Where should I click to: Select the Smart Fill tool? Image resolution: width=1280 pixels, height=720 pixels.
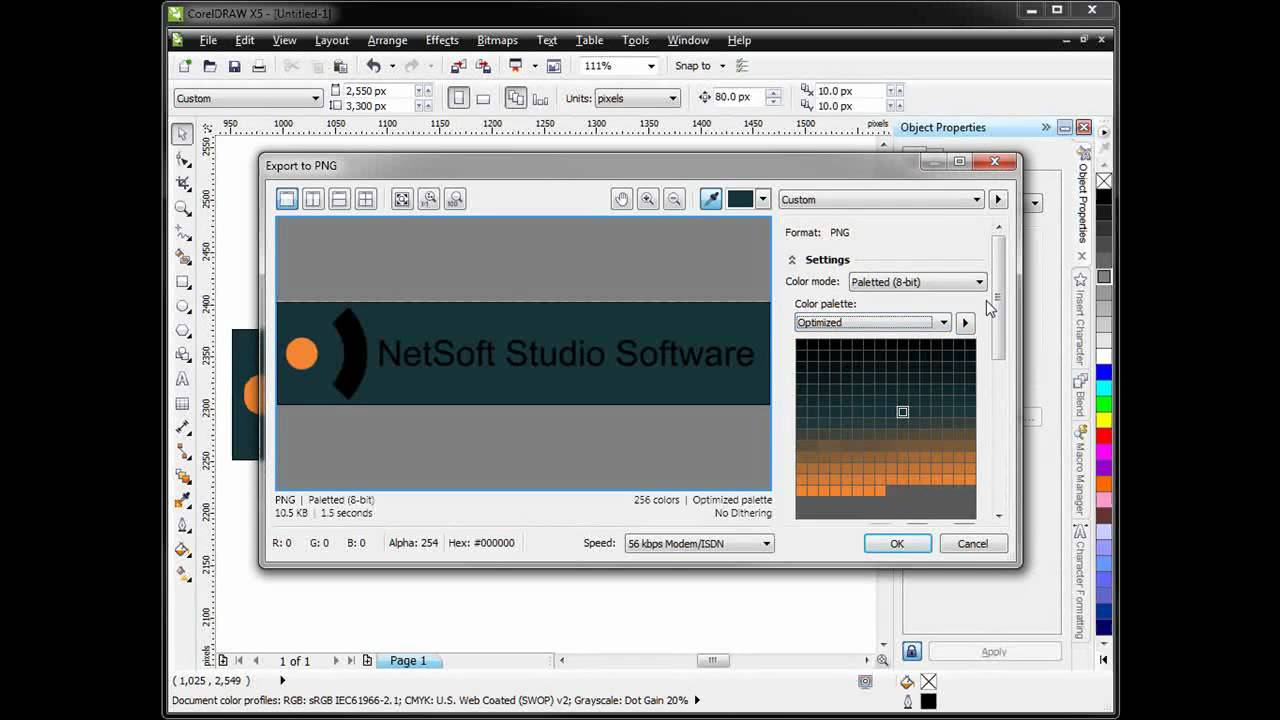[183, 257]
